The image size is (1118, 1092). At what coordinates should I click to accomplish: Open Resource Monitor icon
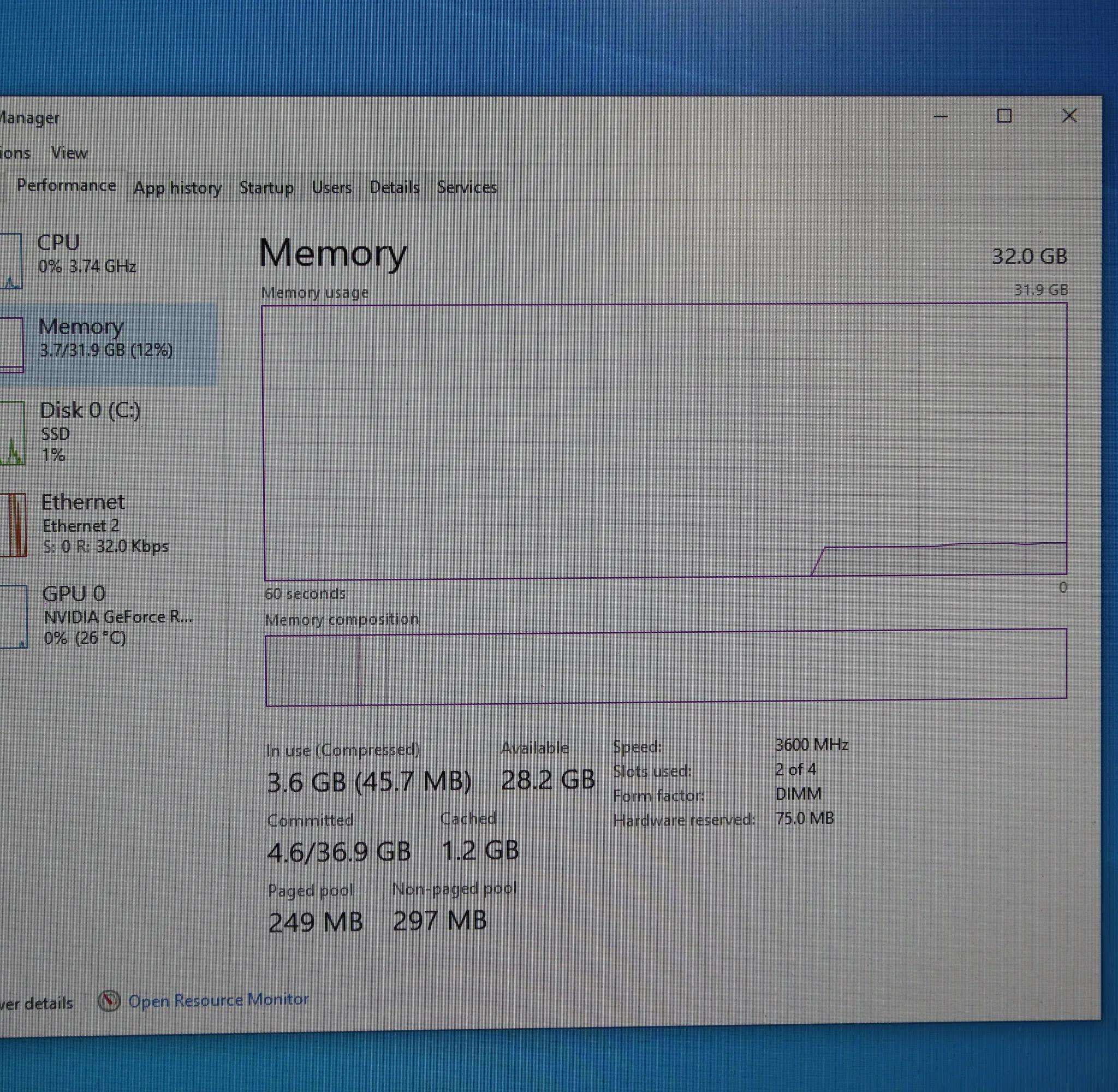click(x=108, y=1001)
